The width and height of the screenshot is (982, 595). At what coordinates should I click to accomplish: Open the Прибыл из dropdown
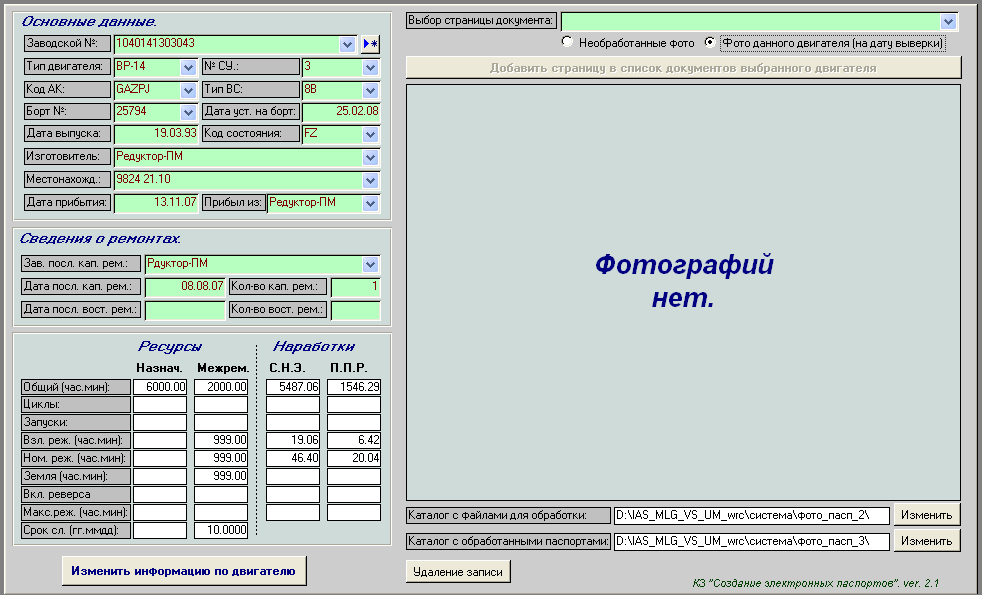coord(371,204)
